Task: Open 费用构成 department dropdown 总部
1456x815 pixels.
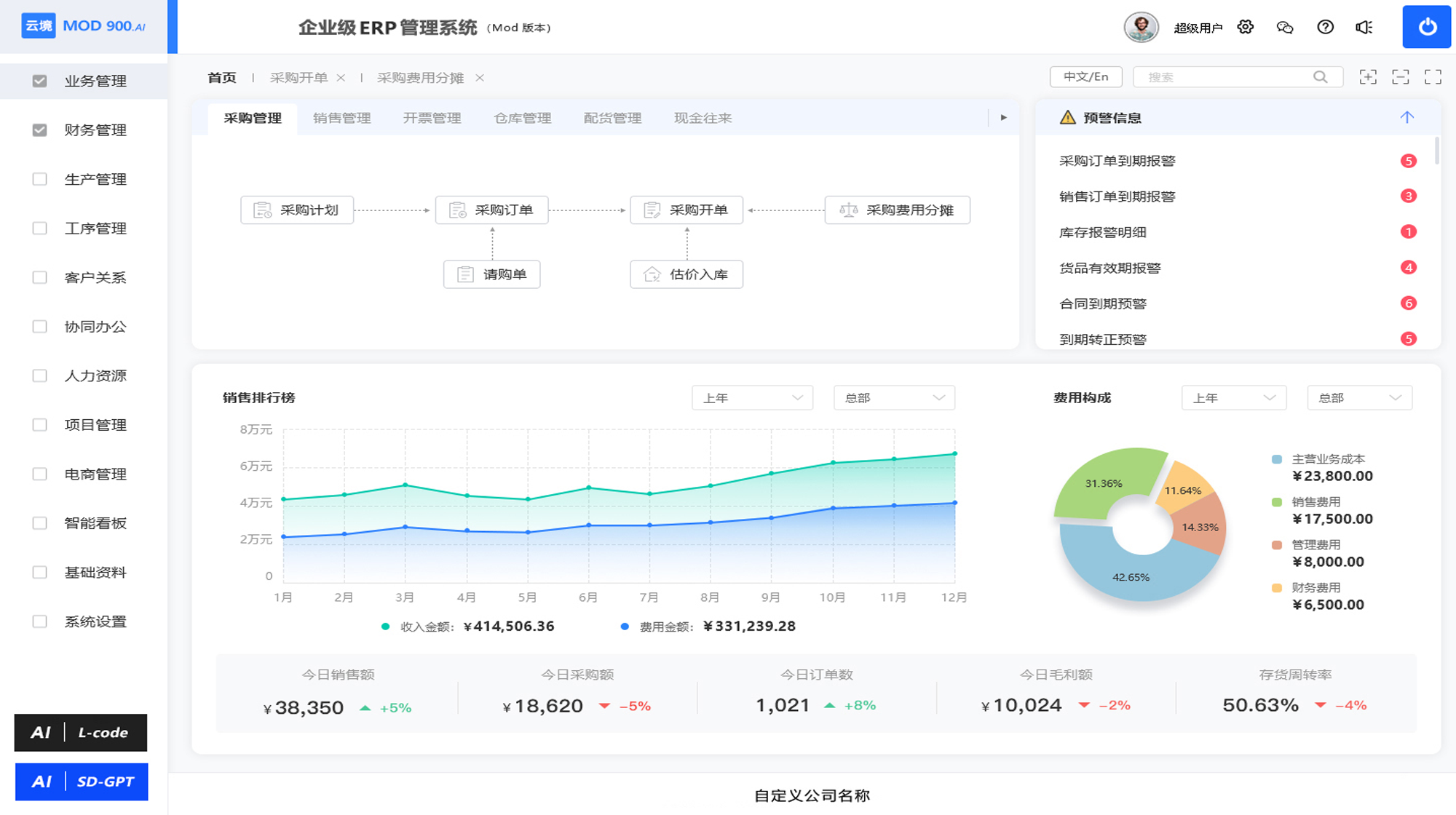Action: pos(1360,398)
